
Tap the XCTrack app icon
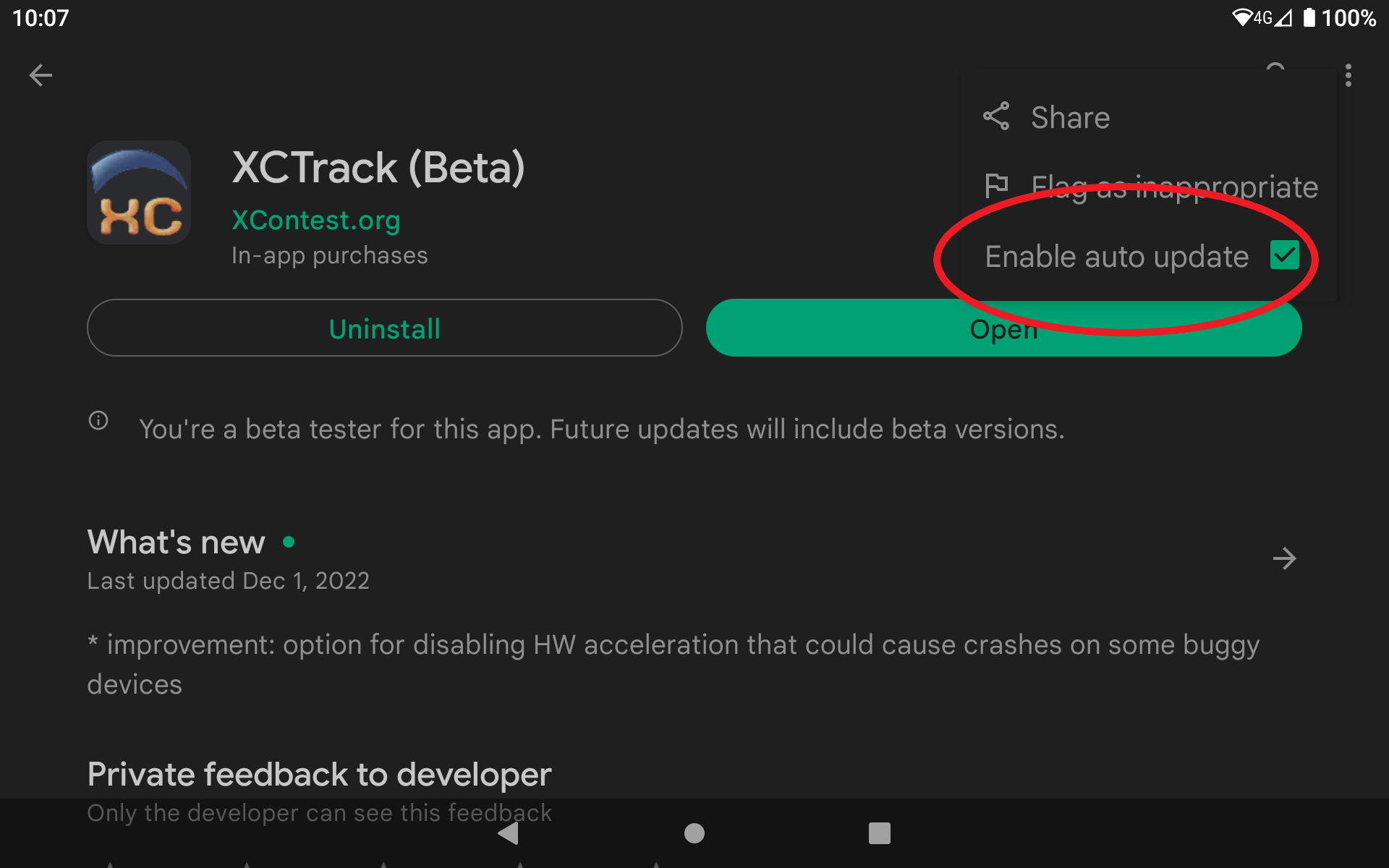coord(139,192)
